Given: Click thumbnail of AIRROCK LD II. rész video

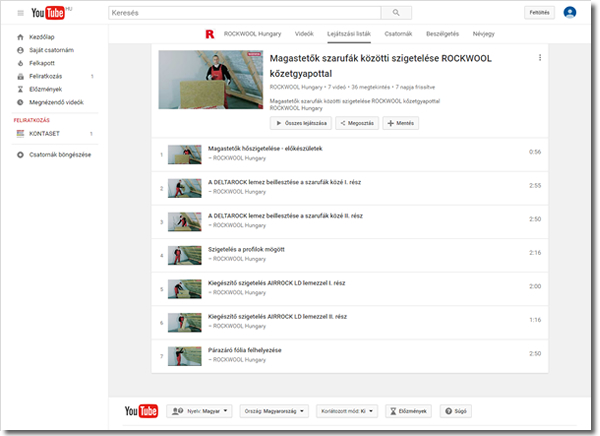Looking at the screenshot, I should pos(185,323).
